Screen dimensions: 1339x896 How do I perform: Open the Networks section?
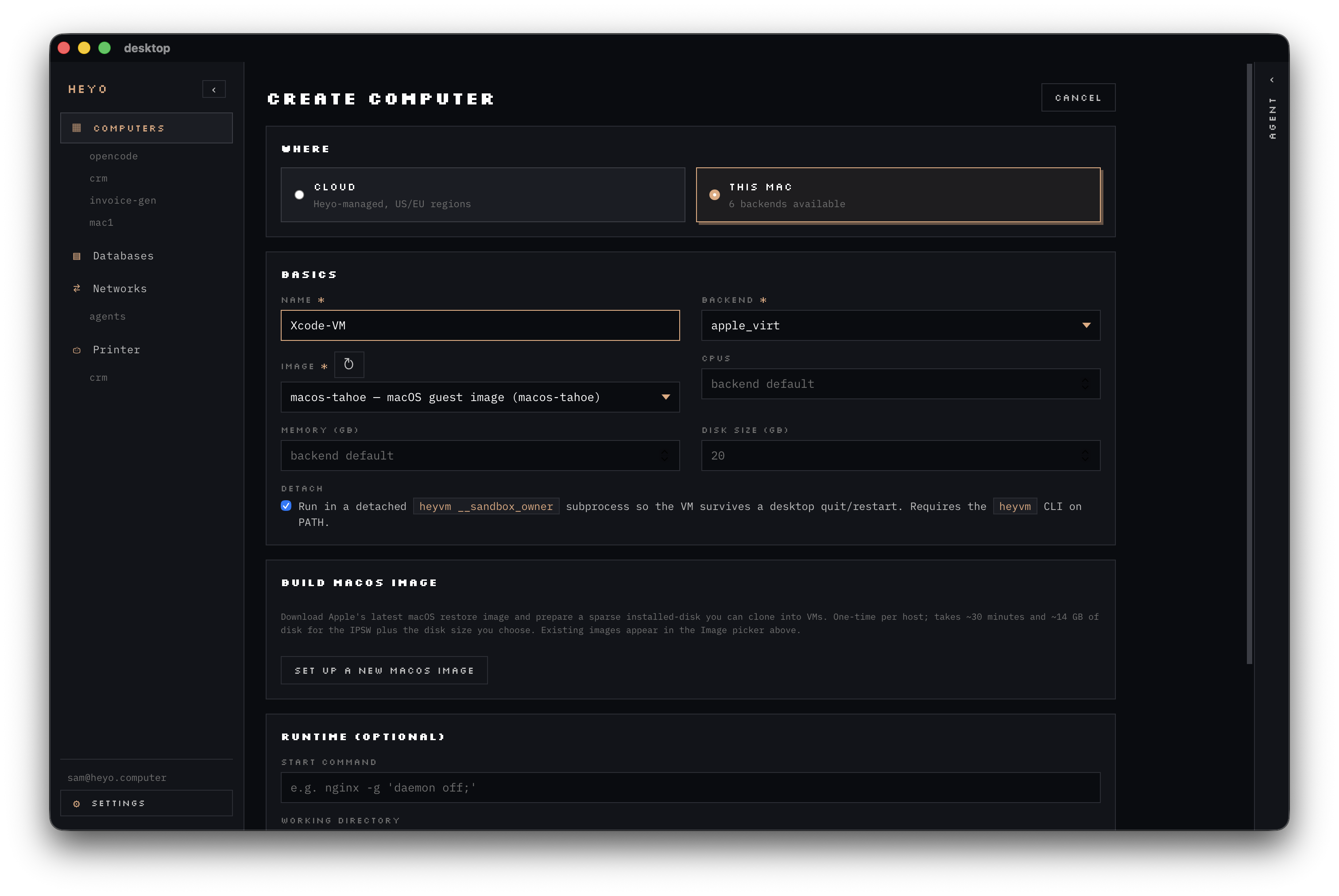click(120, 289)
